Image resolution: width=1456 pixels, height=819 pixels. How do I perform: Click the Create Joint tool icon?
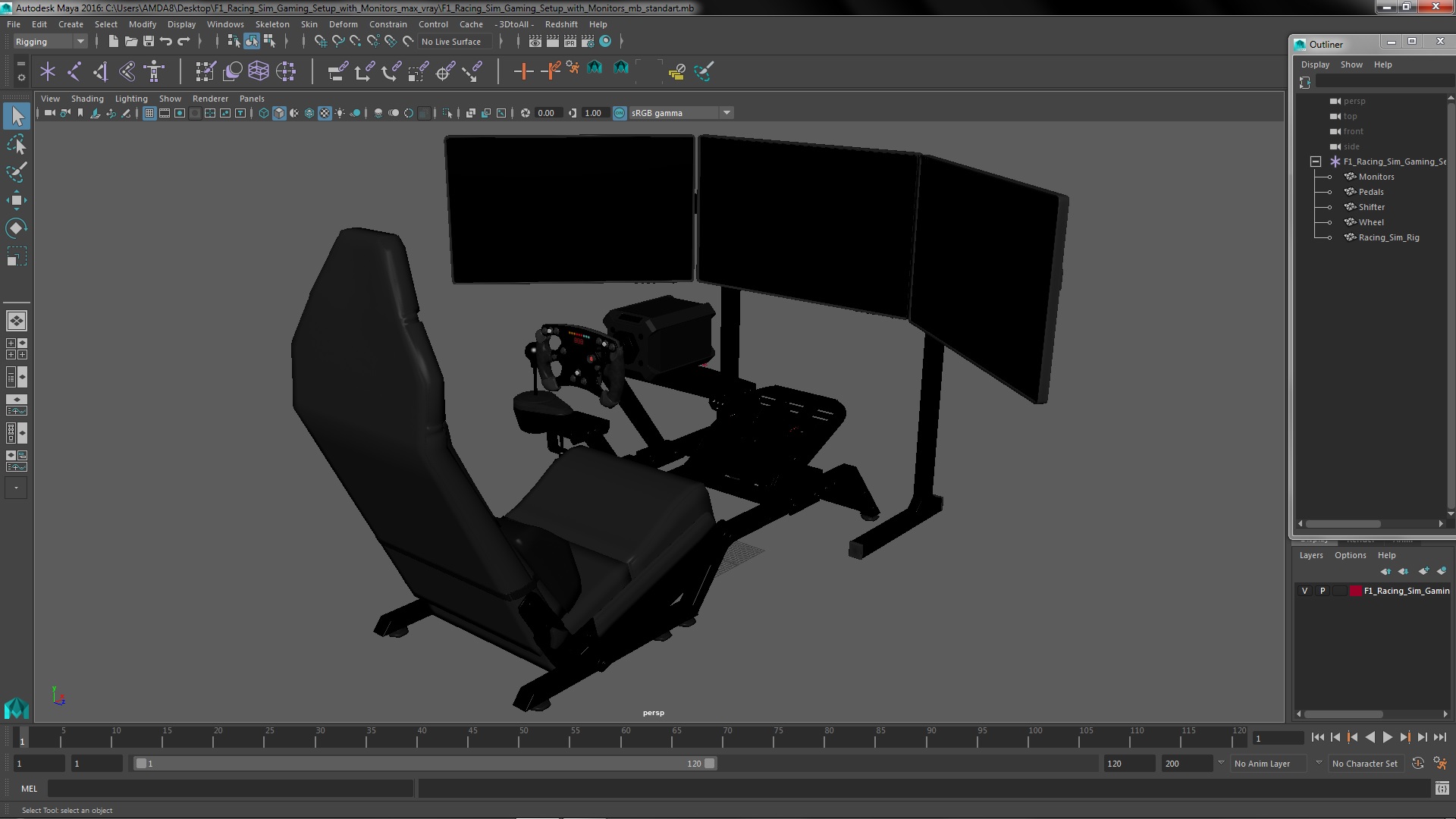(74, 71)
